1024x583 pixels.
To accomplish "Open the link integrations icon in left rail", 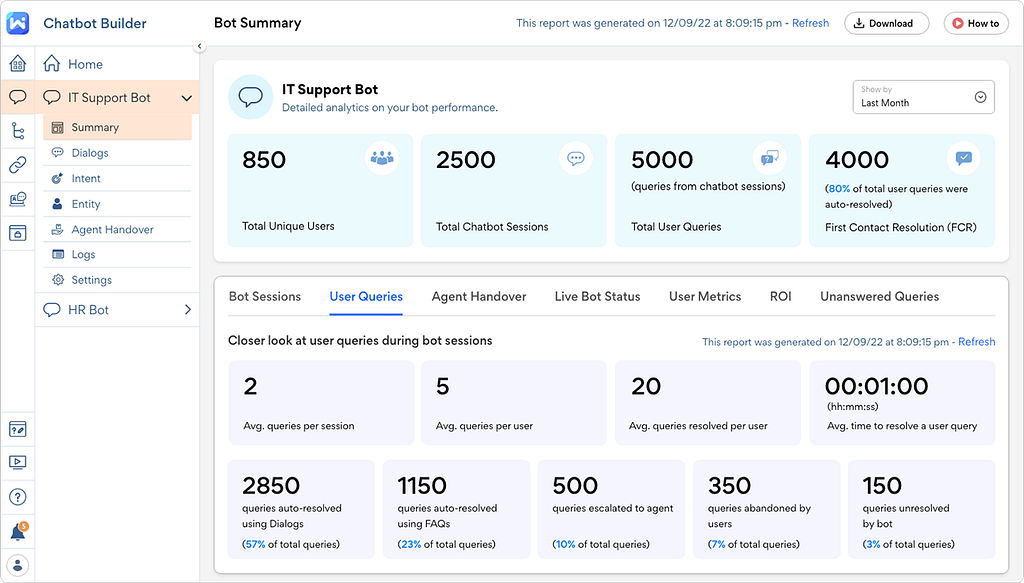I will [x=17, y=165].
